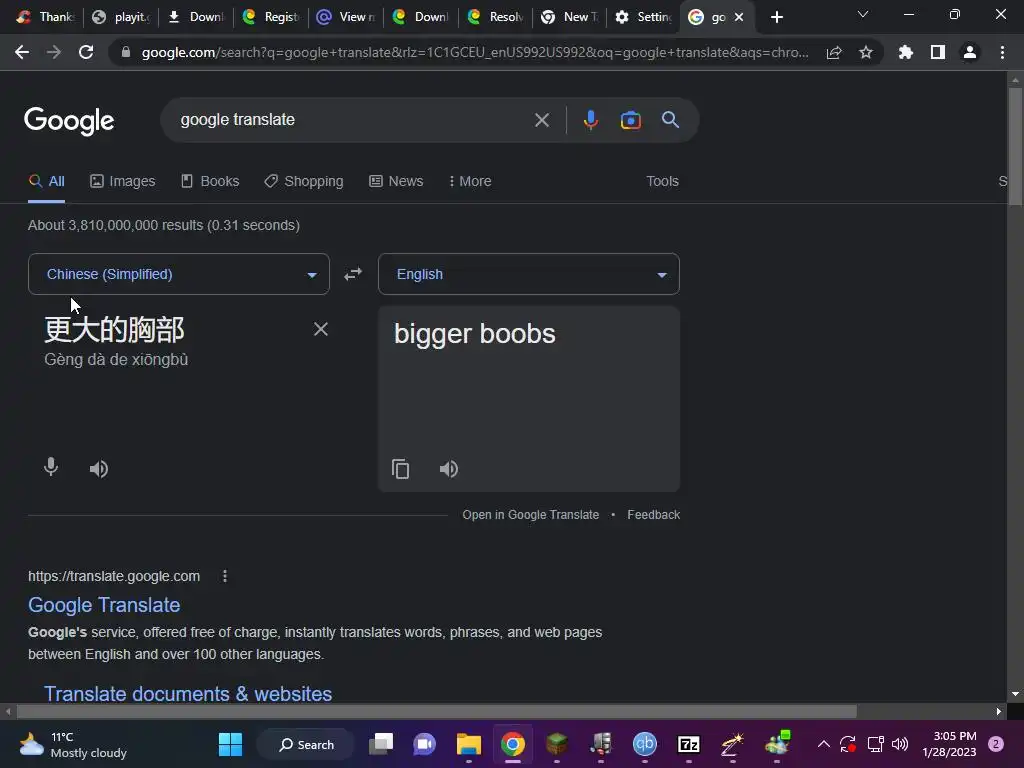Viewport: 1024px width, 768px height.
Task: Open the taskbar Search box
Action: click(x=306, y=744)
